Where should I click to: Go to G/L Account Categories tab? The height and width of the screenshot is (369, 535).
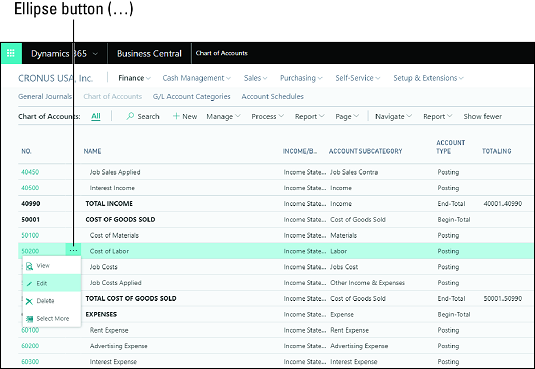click(191, 97)
